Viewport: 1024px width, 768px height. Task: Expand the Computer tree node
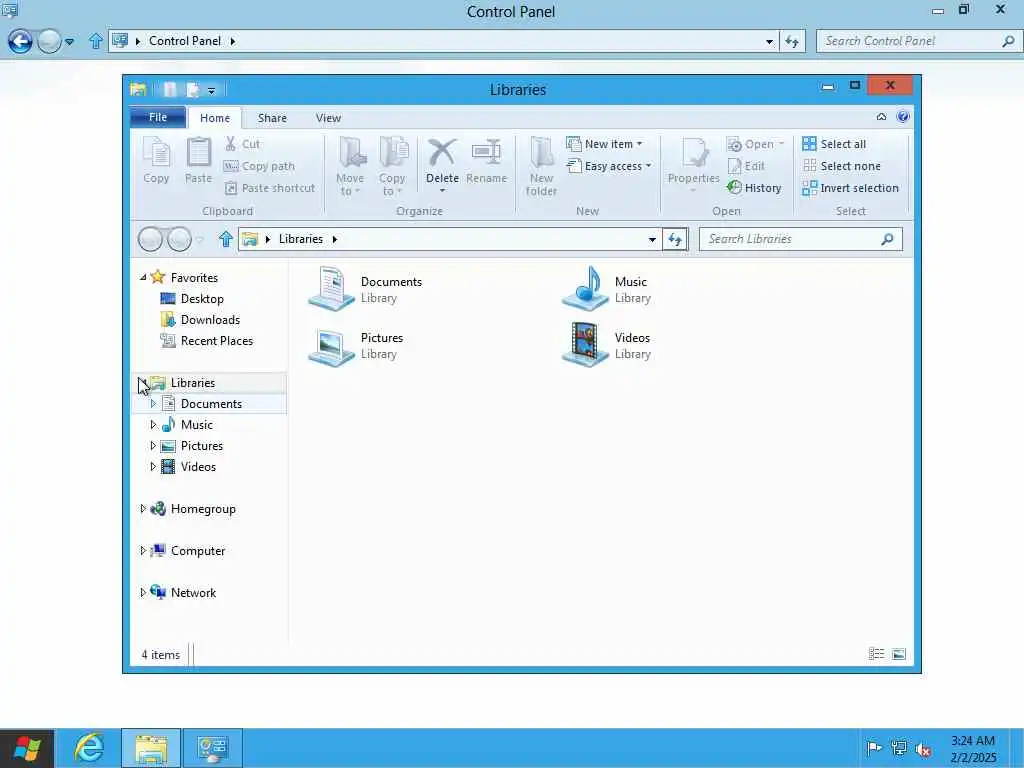coord(143,551)
